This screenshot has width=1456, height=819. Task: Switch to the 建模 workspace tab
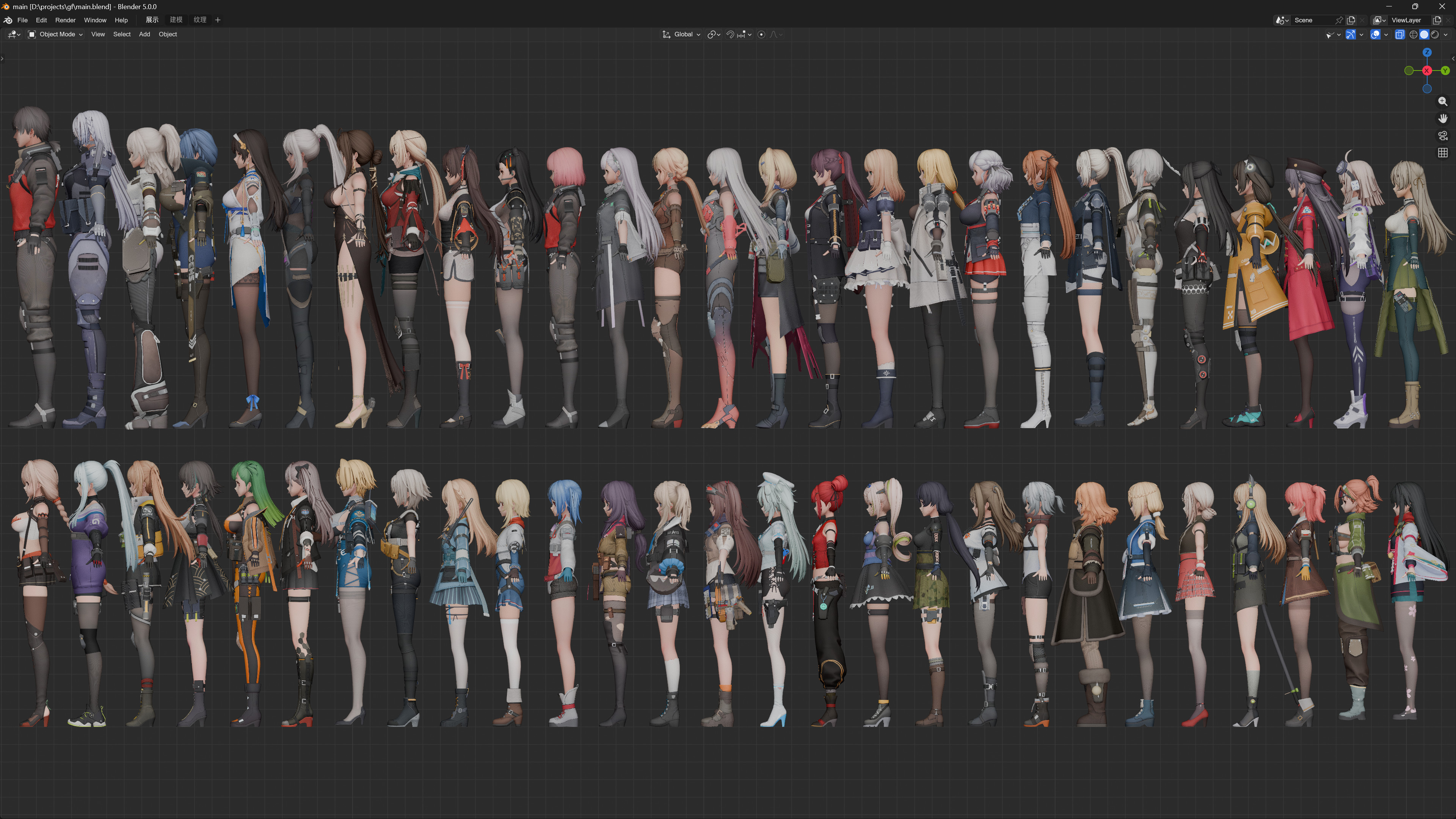pyautogui.click(x=176, y=20)
